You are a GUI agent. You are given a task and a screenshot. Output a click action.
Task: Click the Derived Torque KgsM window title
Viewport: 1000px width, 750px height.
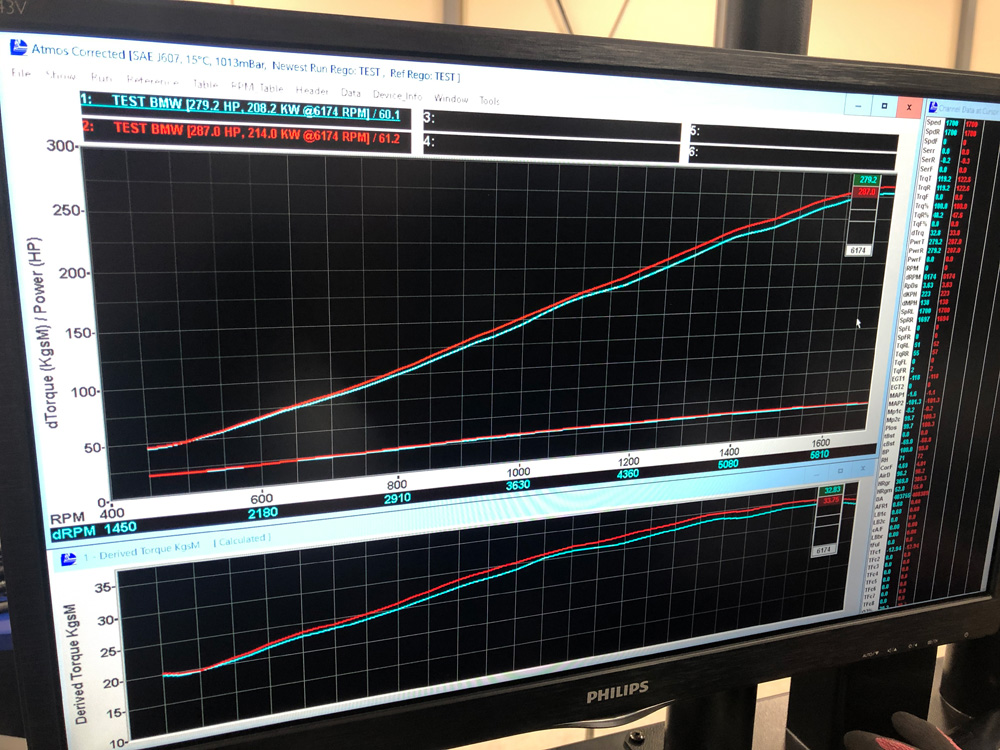tap(142, 550)
